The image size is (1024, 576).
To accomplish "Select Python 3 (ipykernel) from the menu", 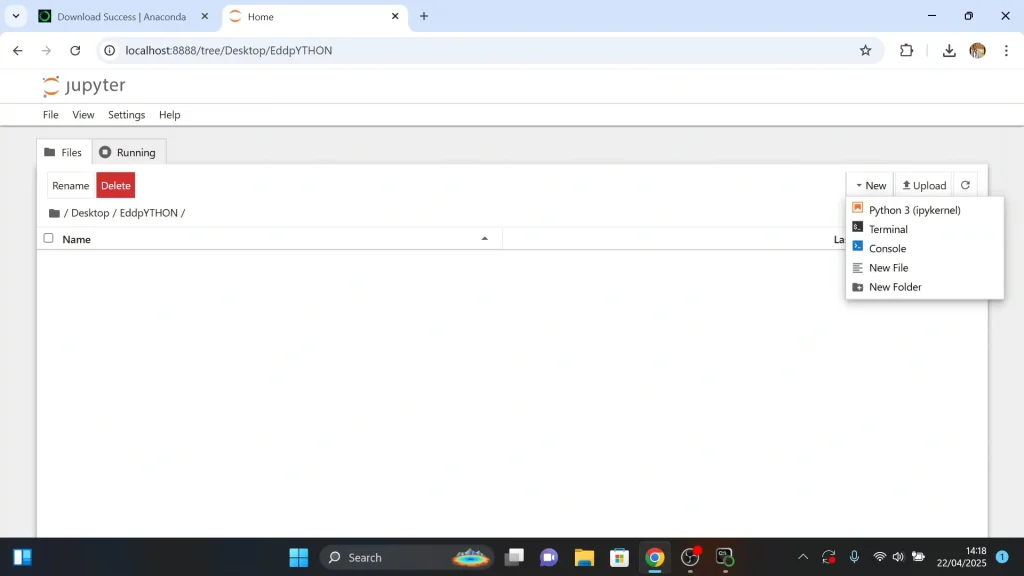I will 914,210.
